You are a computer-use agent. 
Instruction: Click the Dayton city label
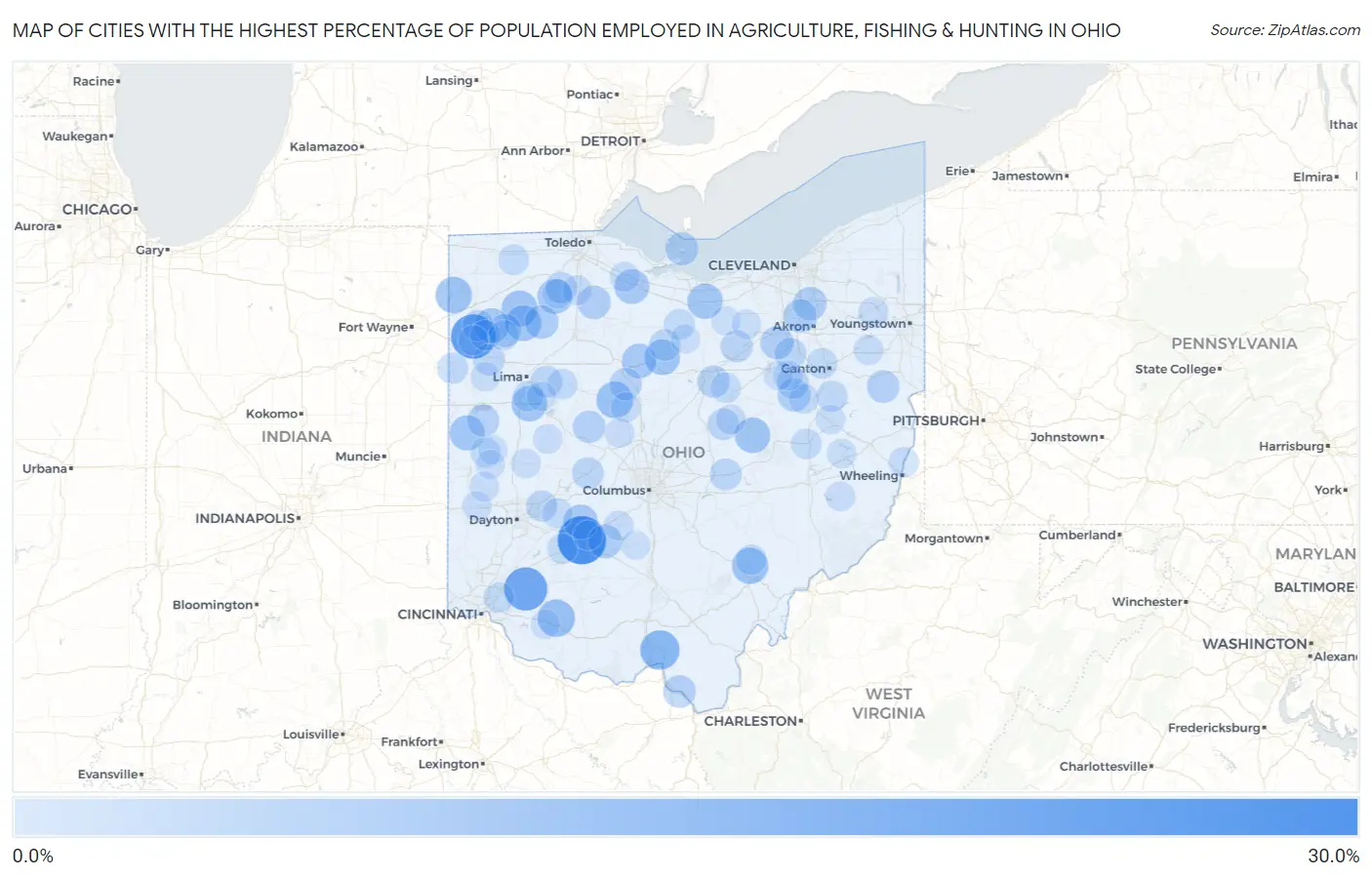click(x=491, y=520)
